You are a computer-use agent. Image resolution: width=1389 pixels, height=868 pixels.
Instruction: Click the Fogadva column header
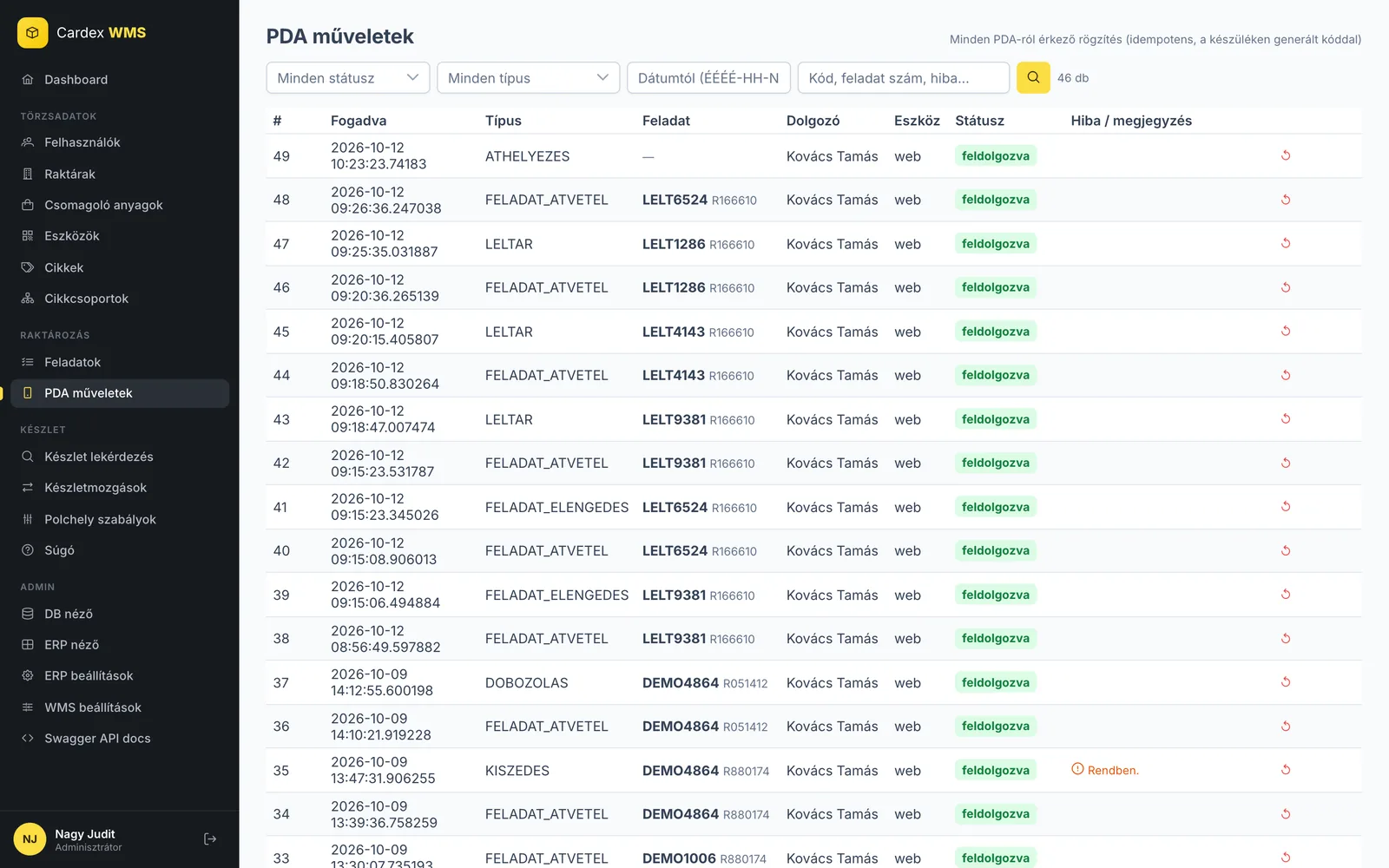click(359, 121)
